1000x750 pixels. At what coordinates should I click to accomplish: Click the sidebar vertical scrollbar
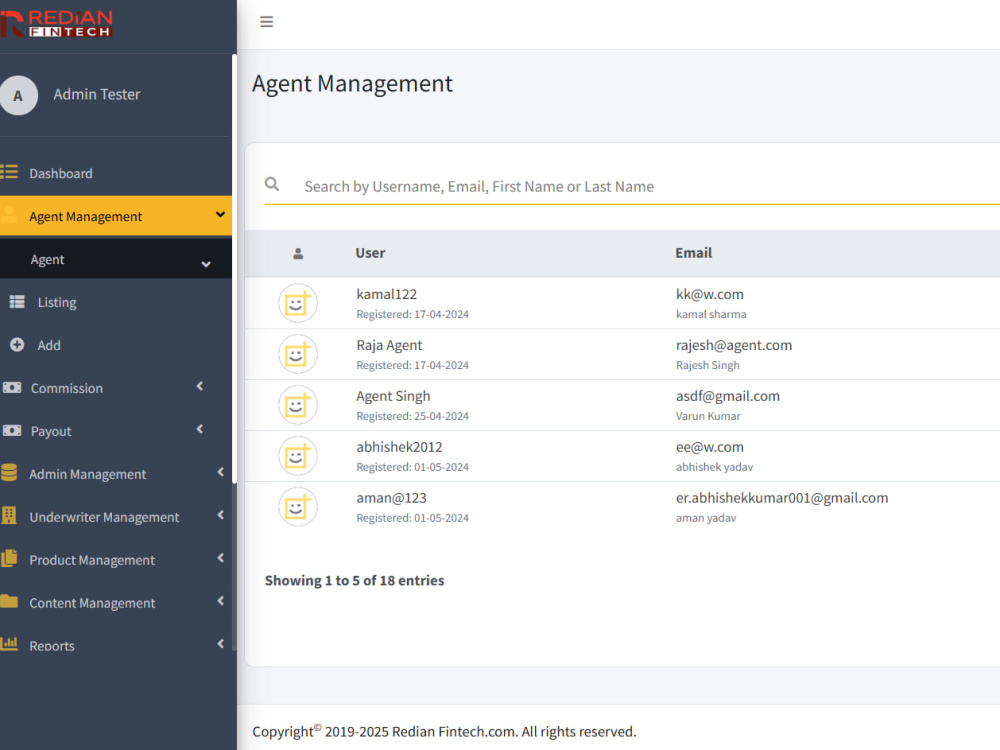point(234,268)
